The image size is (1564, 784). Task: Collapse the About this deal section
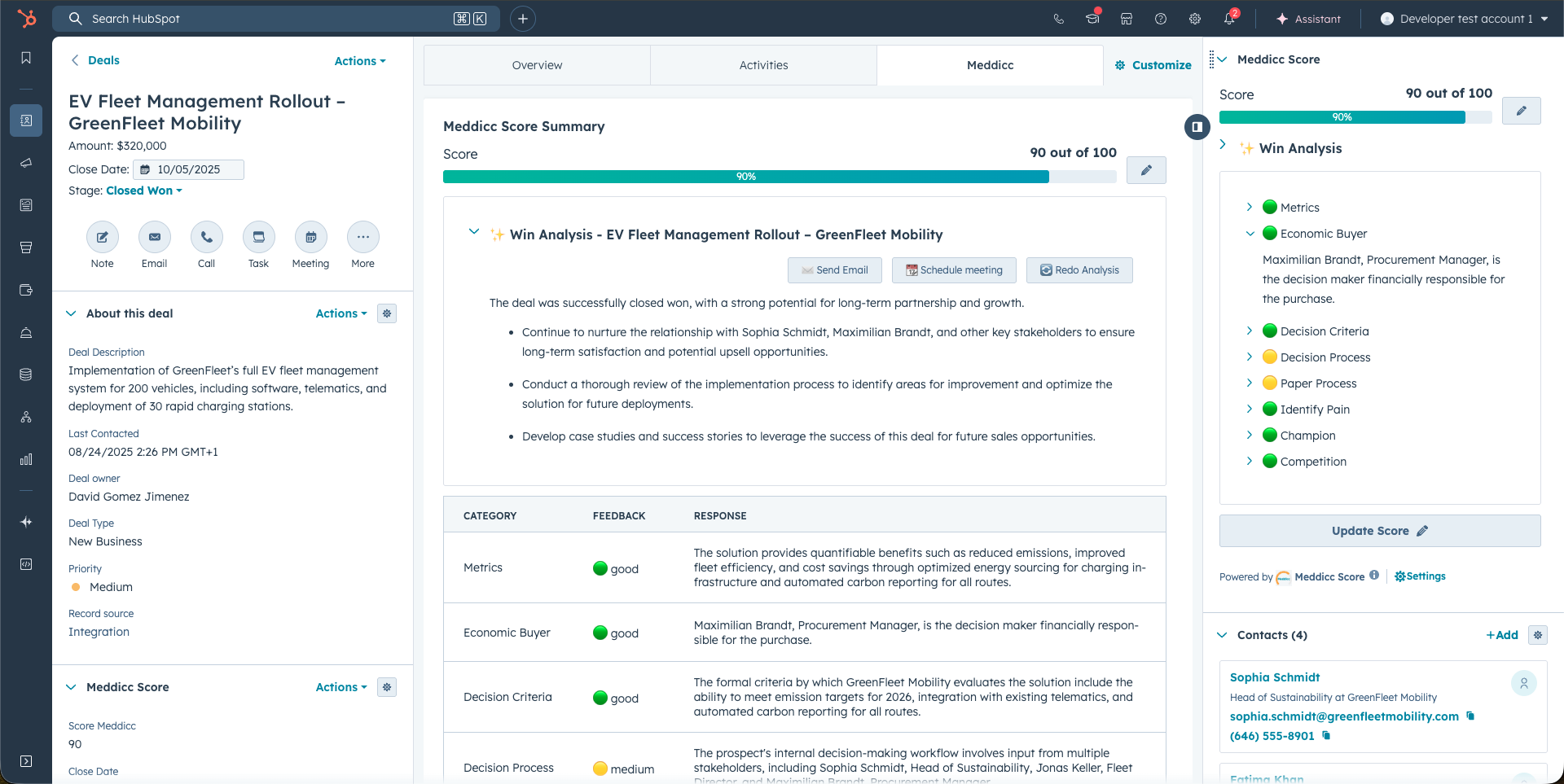point(72,313)
